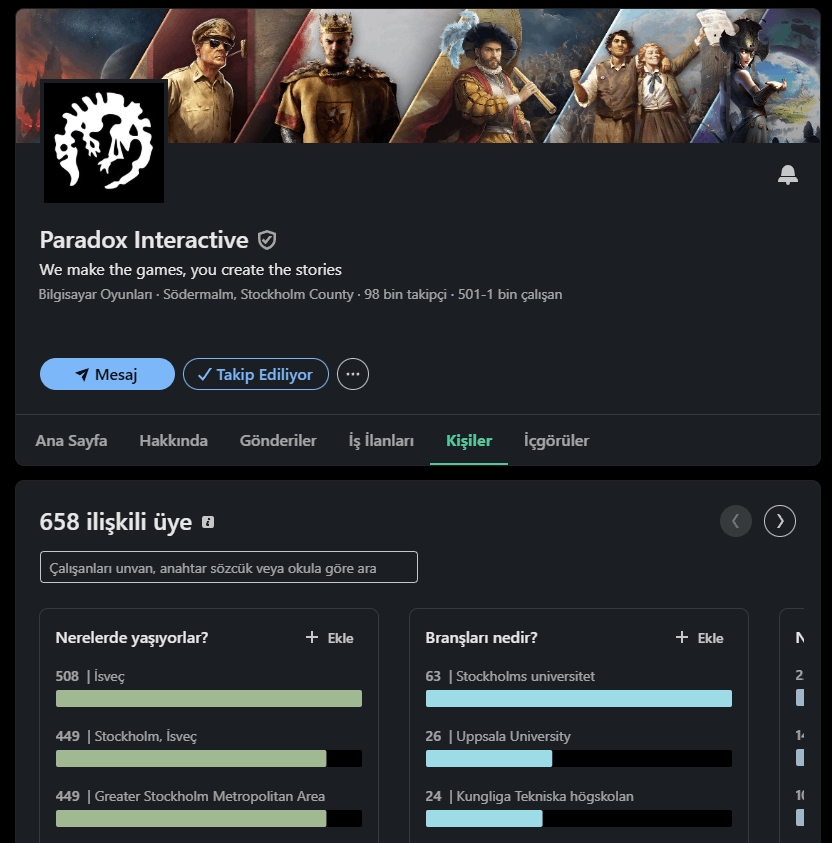832x843 pixels.
Task: Go to previous insights carousel page
Action: point(736,521)
